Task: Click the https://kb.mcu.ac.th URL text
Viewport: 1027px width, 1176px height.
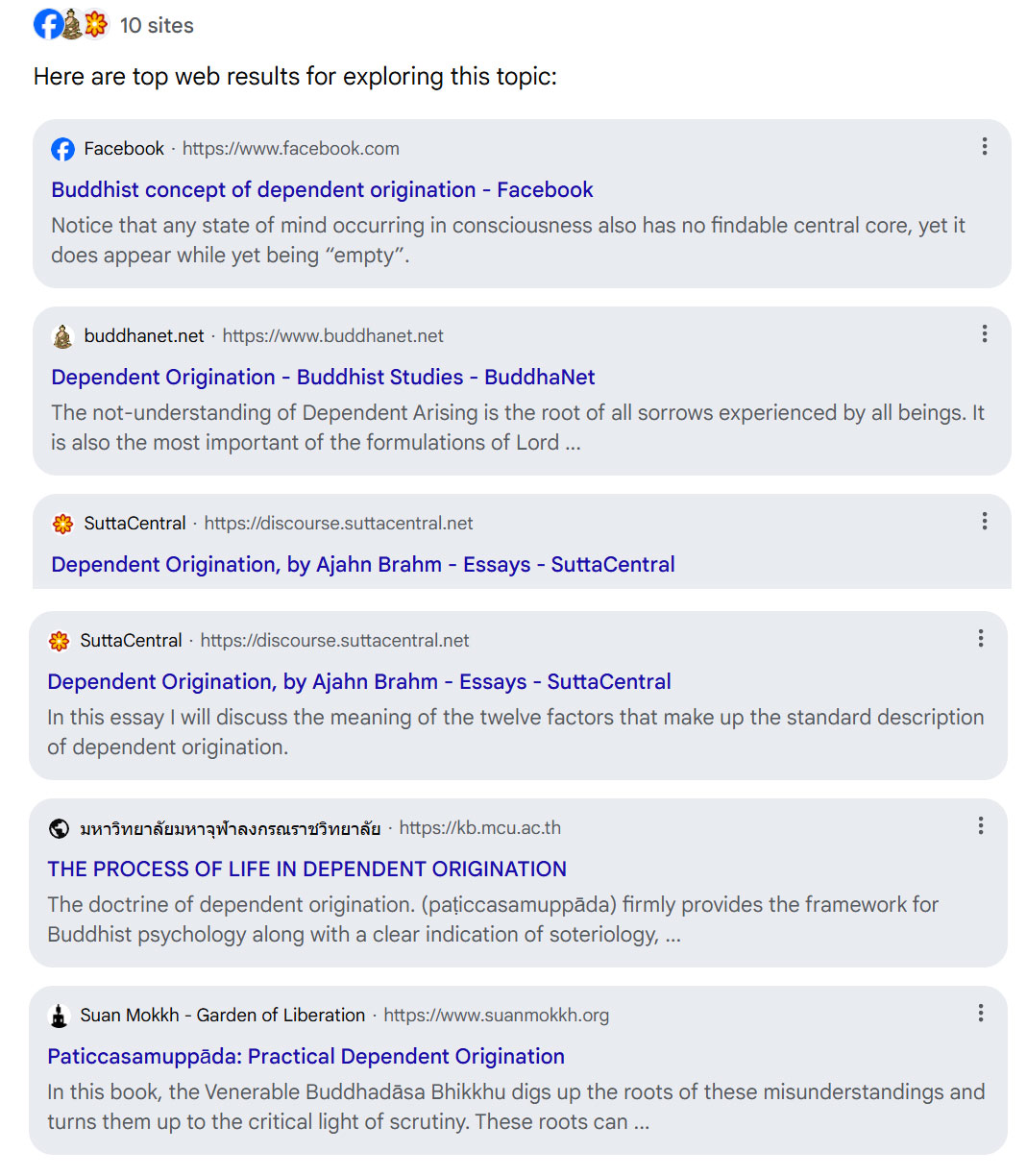Action: coord(479,828)
